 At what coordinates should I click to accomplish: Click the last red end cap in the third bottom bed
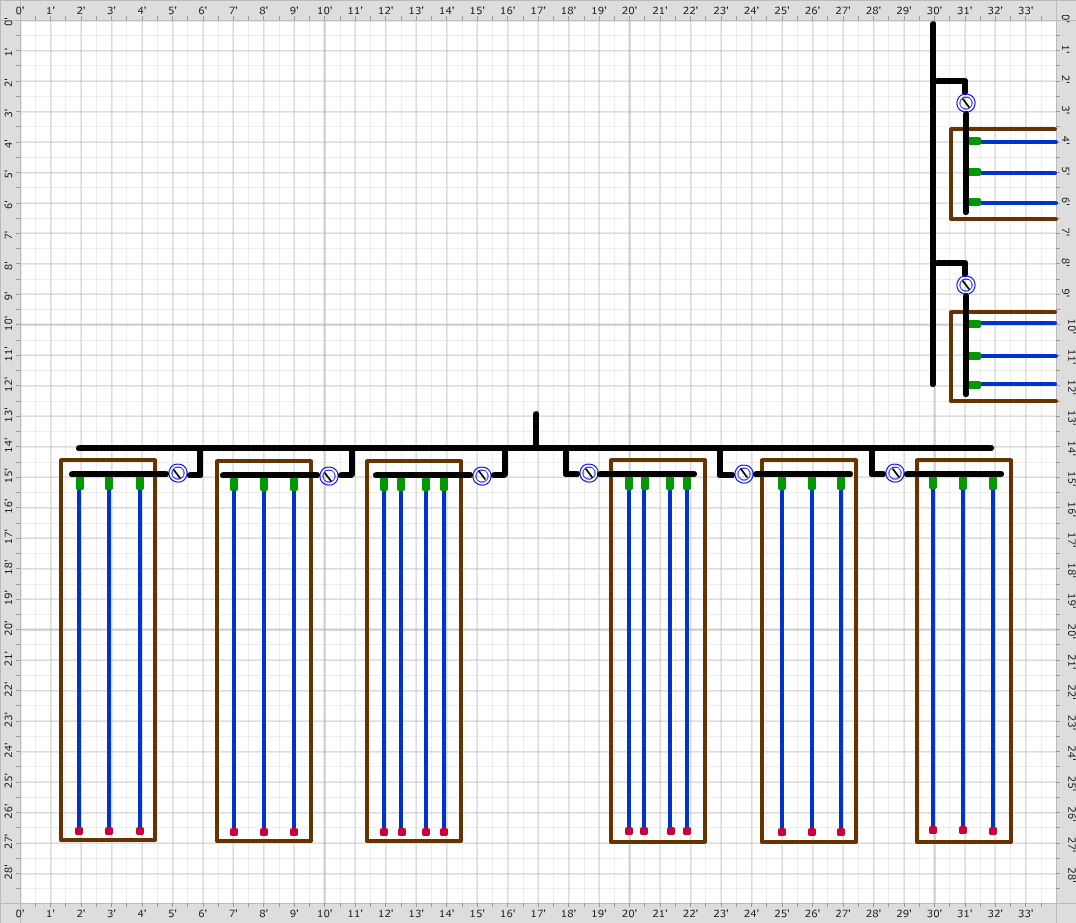[444, 832]
